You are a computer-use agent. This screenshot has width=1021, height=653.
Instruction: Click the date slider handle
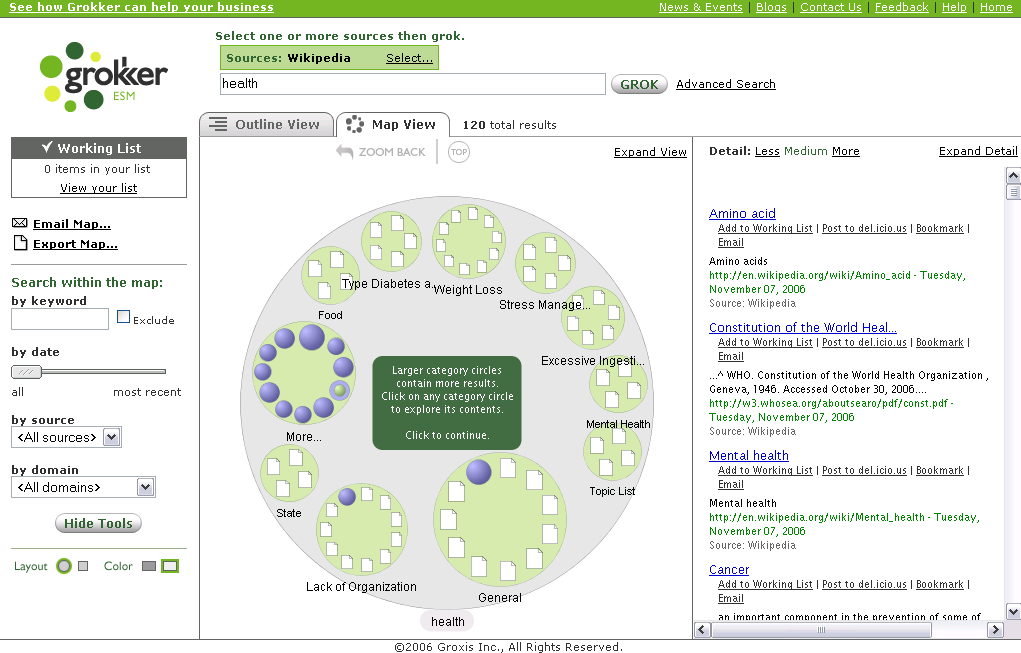(26, 372)
